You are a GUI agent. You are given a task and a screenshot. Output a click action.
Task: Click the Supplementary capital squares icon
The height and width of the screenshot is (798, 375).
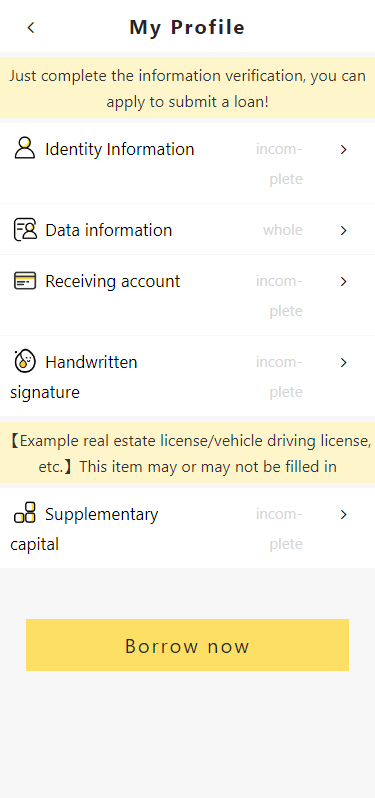click(25, 512)
